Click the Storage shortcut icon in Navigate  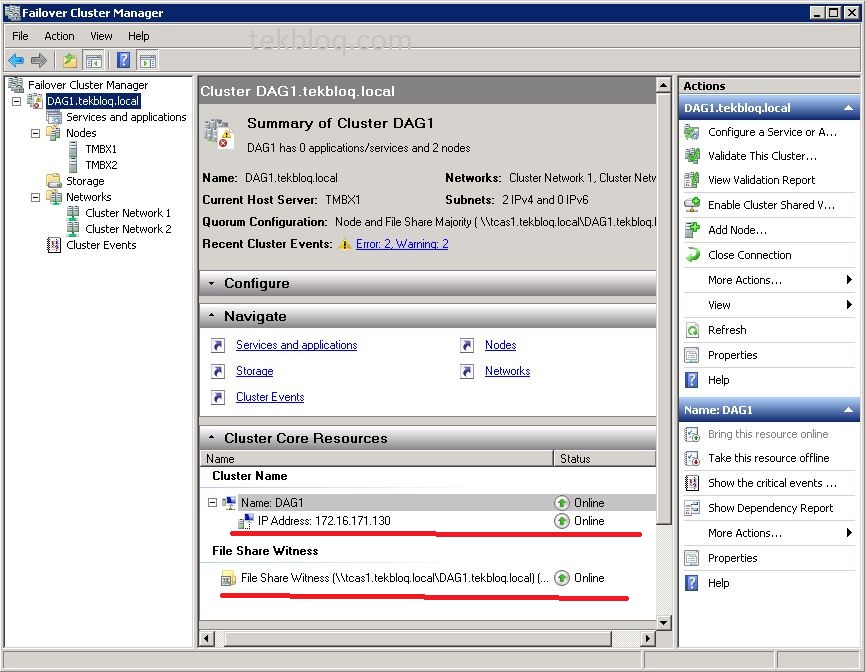218,371
